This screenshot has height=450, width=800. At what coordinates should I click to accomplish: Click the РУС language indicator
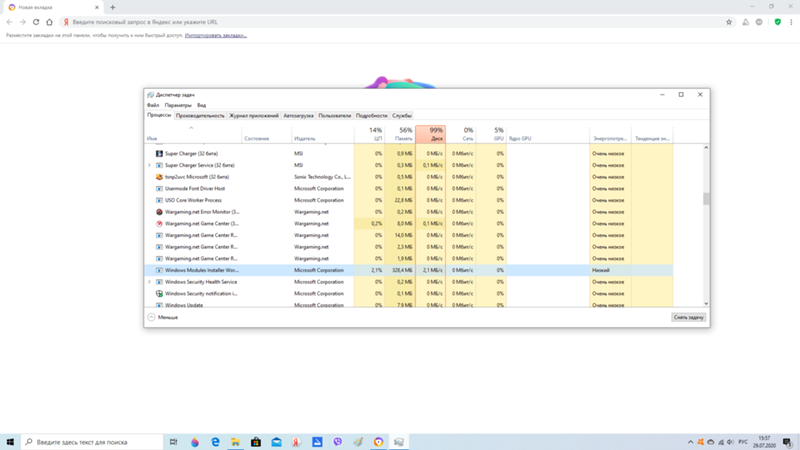pyautogui.click(x=743, y=442)
